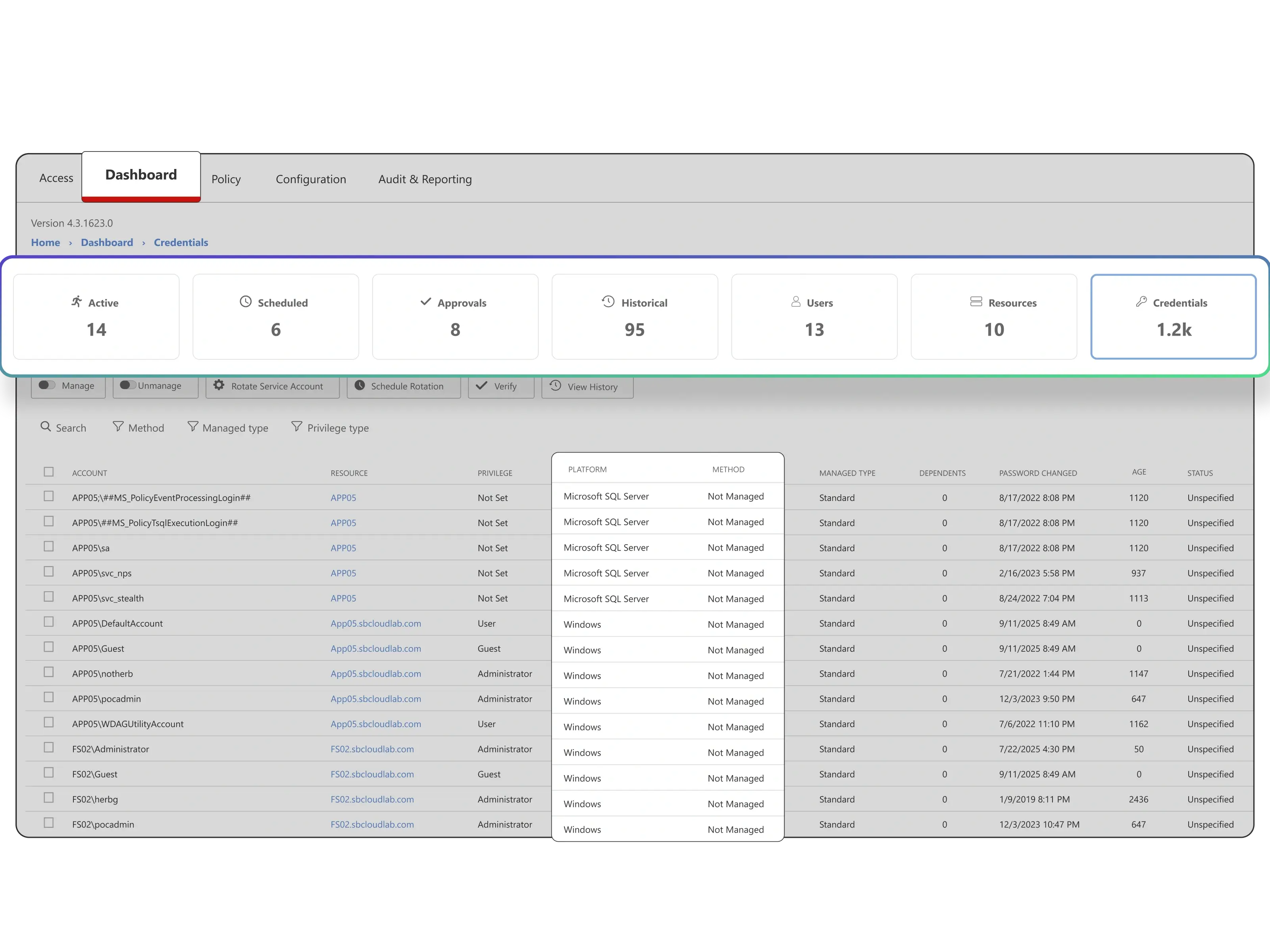This screenshot has height=952, width=1270.
Task: Click the Resources server icon
Action: pos(976,301)
